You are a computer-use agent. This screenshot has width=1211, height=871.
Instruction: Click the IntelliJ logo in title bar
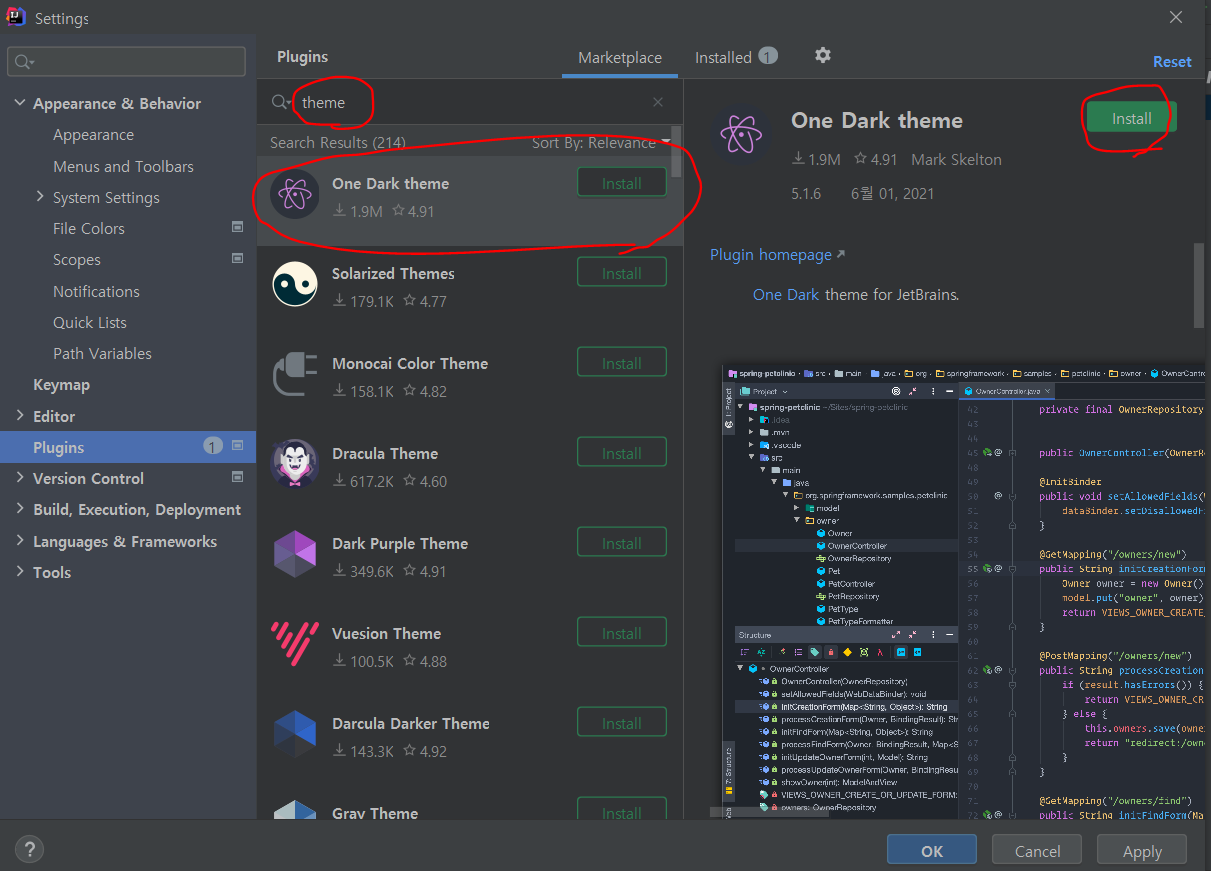(17, 18)
